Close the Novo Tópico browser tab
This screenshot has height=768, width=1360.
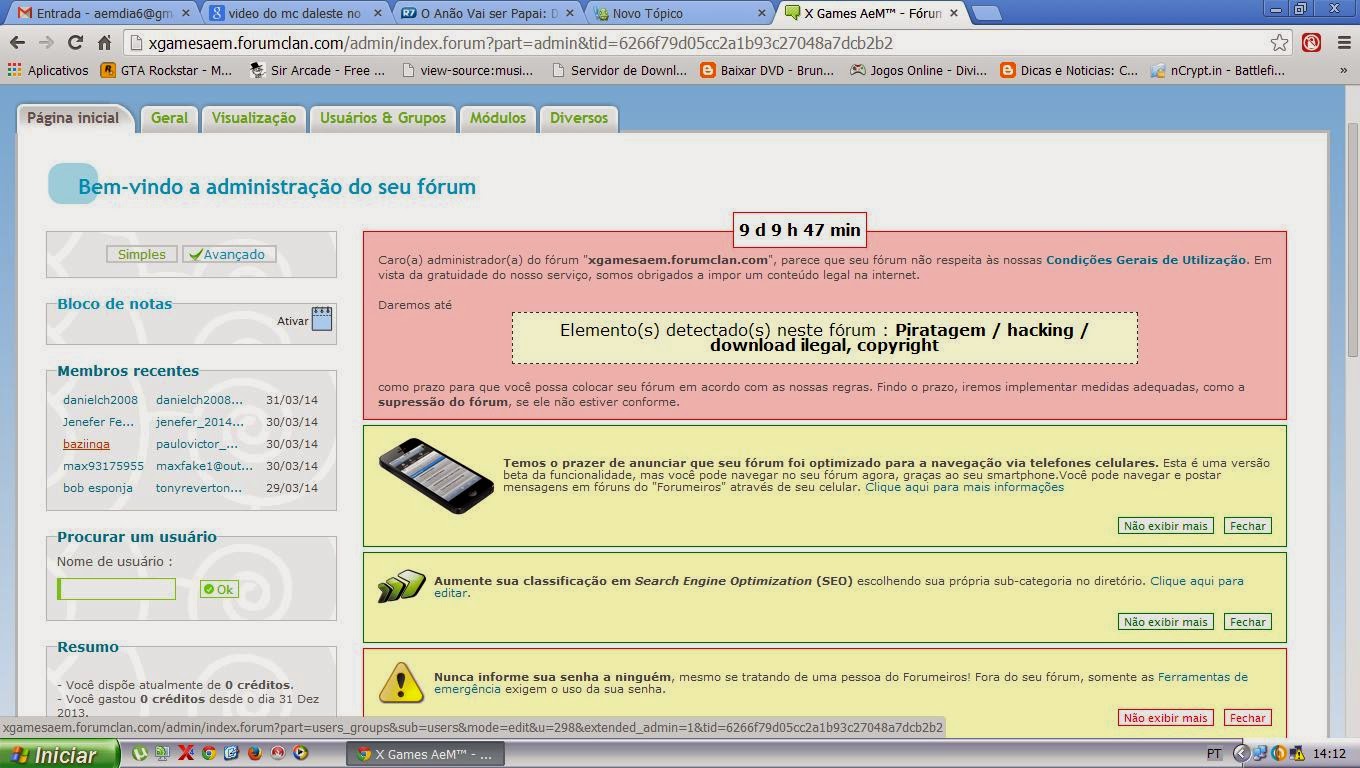coord(761,13)
